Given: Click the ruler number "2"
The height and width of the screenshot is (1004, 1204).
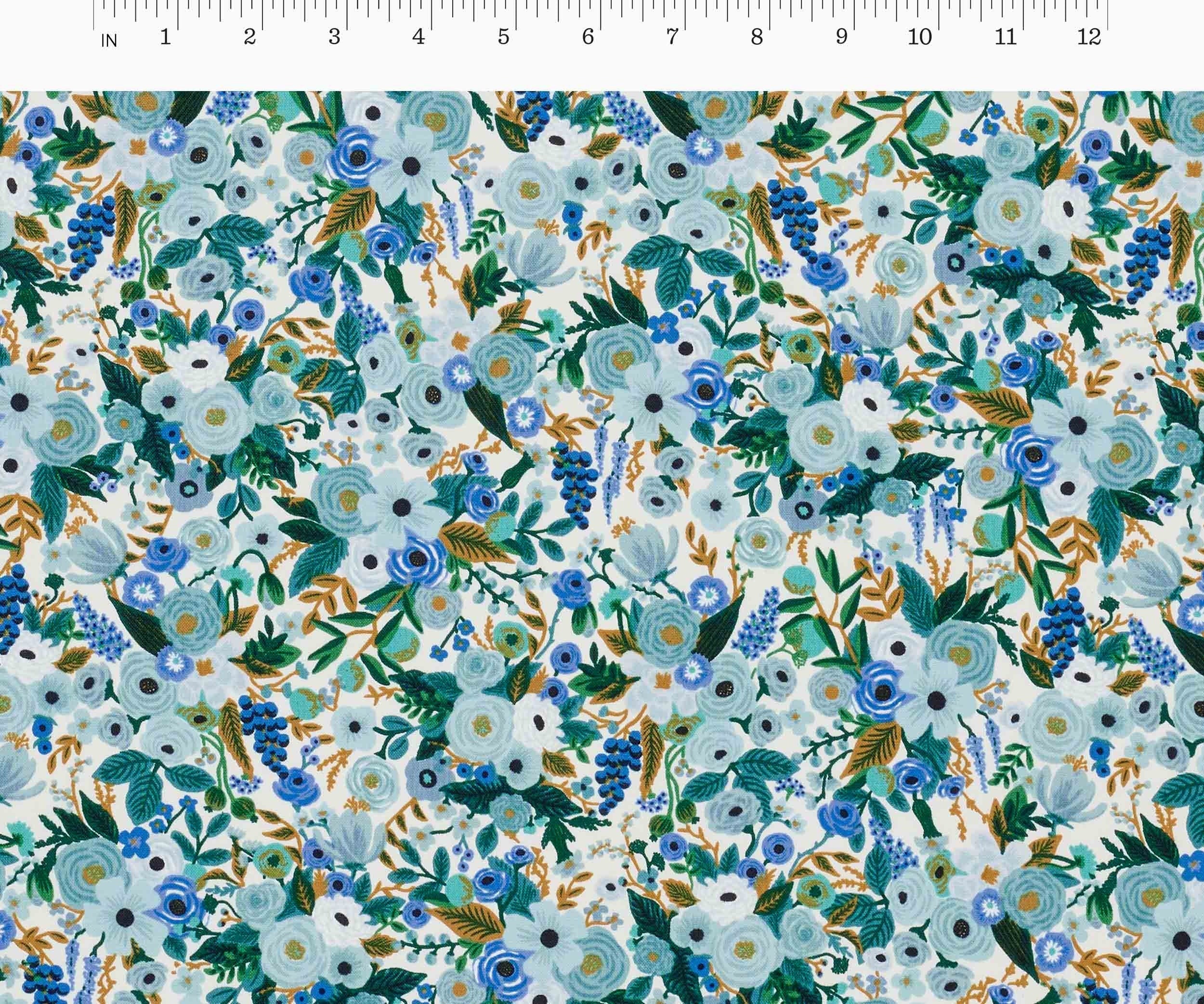Looking at the screenshot, I should pyautogui.click(x=249, y=37).
